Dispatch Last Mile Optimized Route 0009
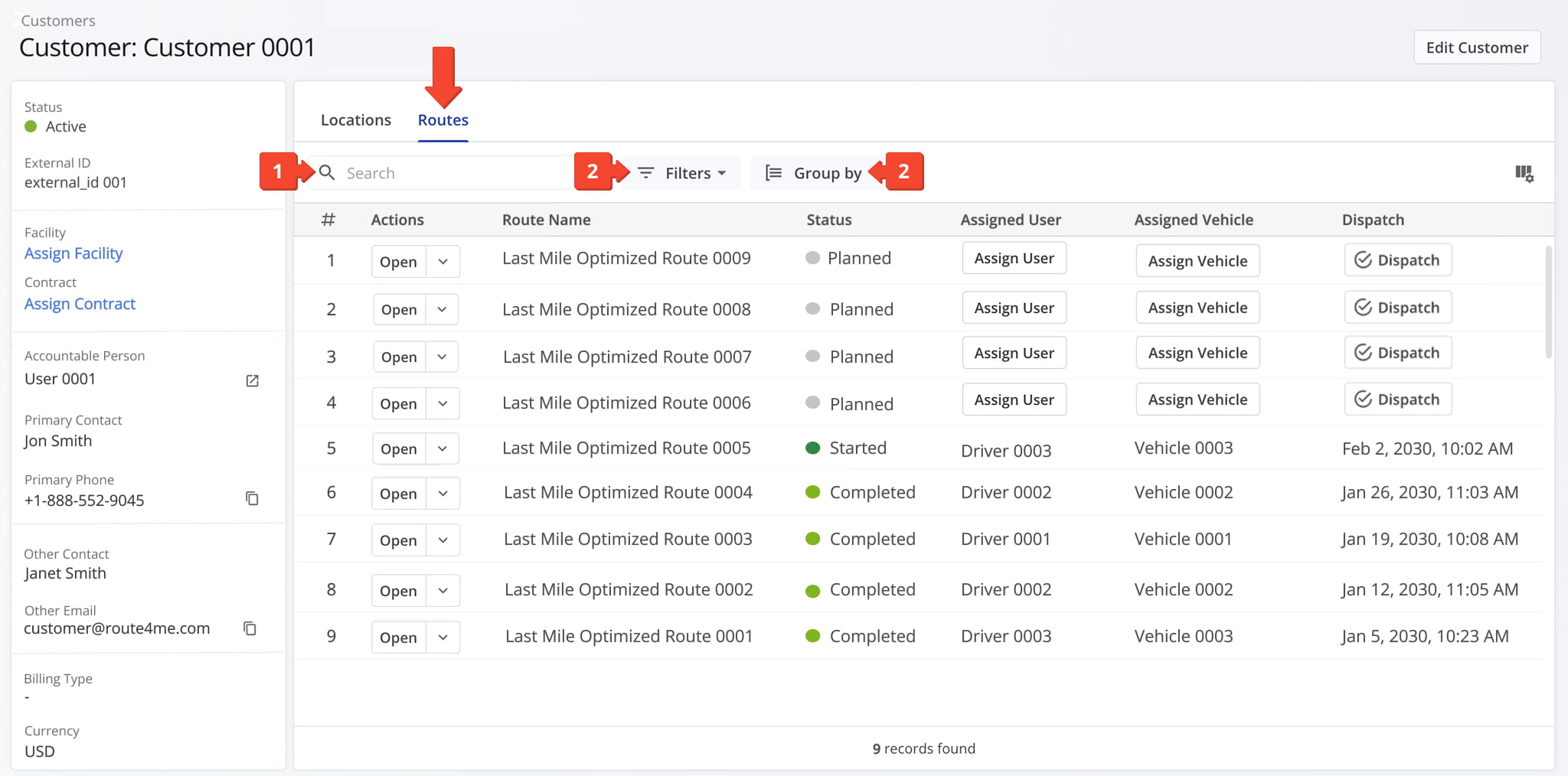 point(1397,260)
